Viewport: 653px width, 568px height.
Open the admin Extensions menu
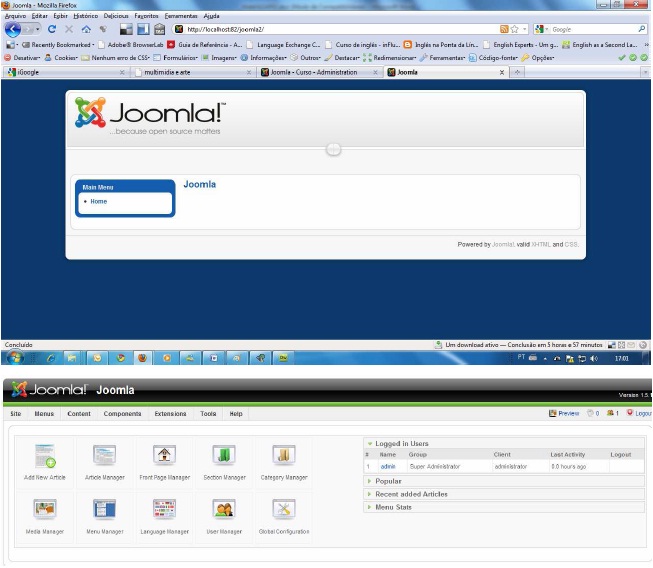coord(170,414)
